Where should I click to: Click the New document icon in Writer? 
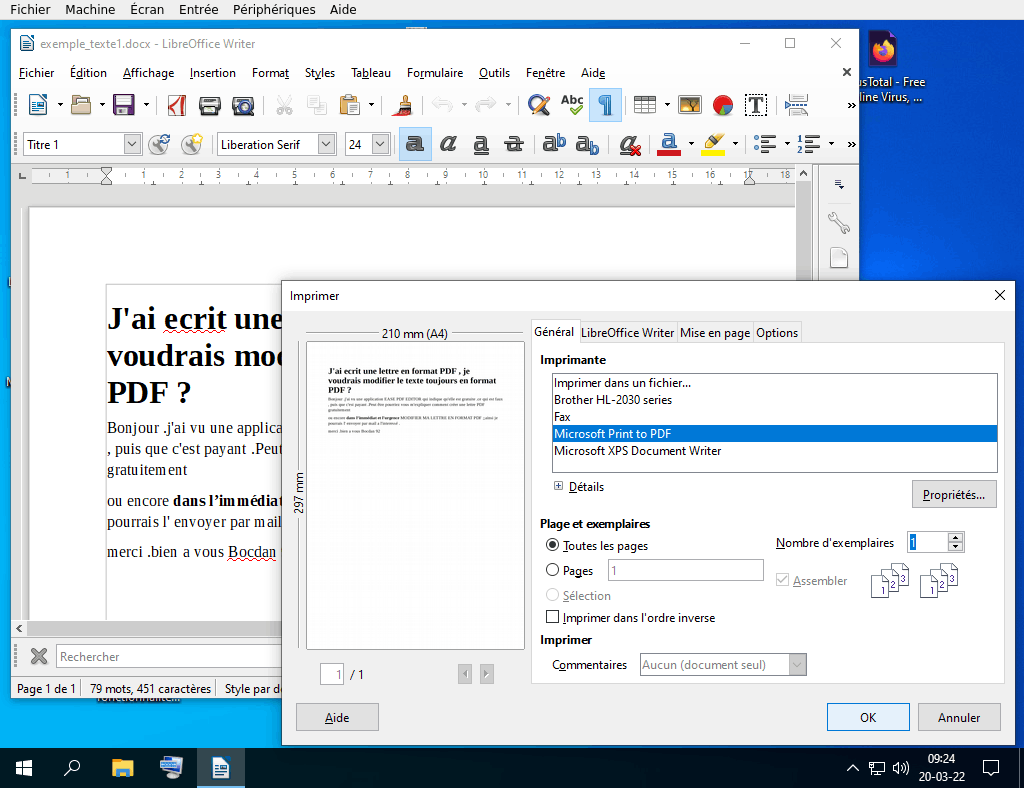pyautogui.click(x=38, y=104)
